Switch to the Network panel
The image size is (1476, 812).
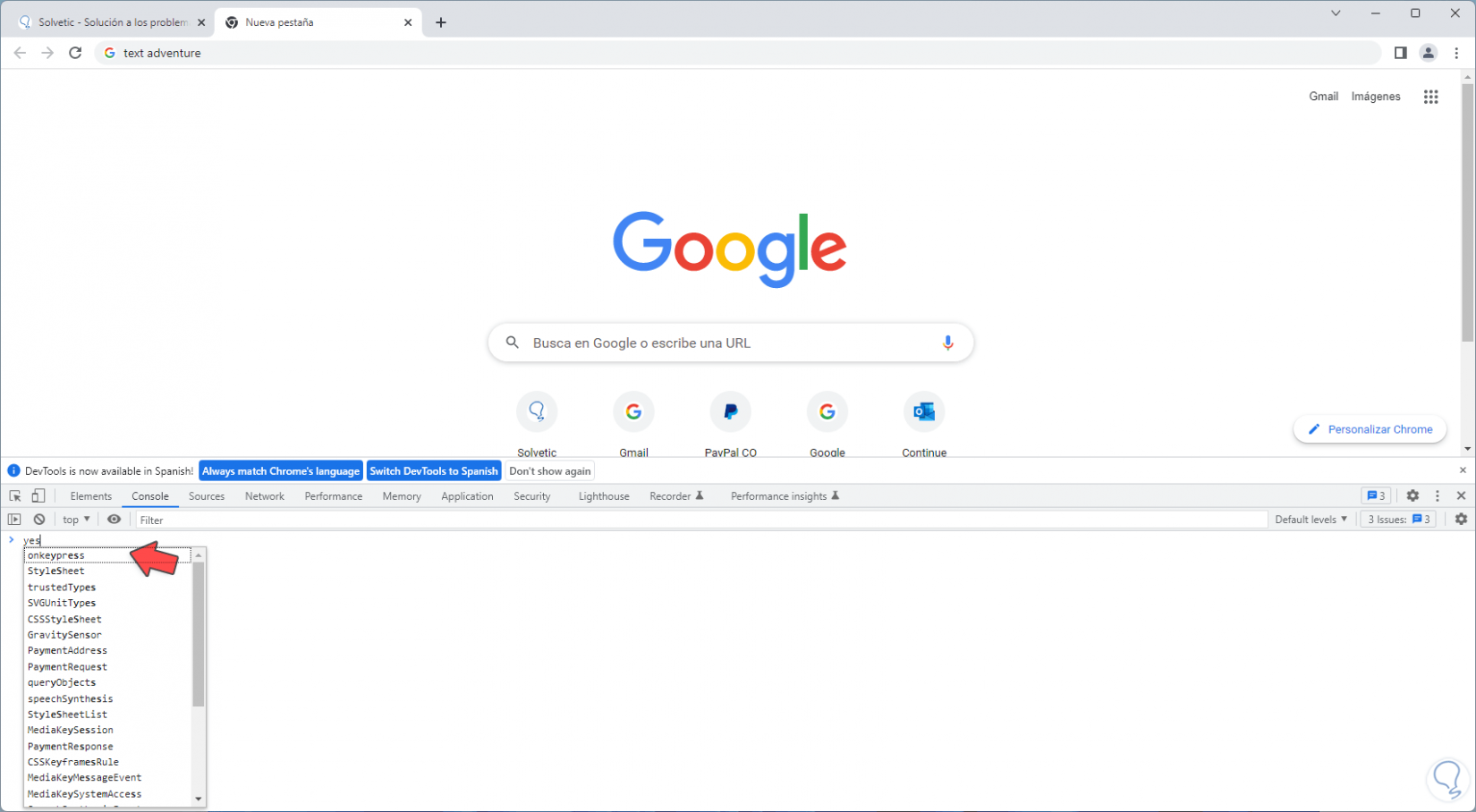point(265,496)
